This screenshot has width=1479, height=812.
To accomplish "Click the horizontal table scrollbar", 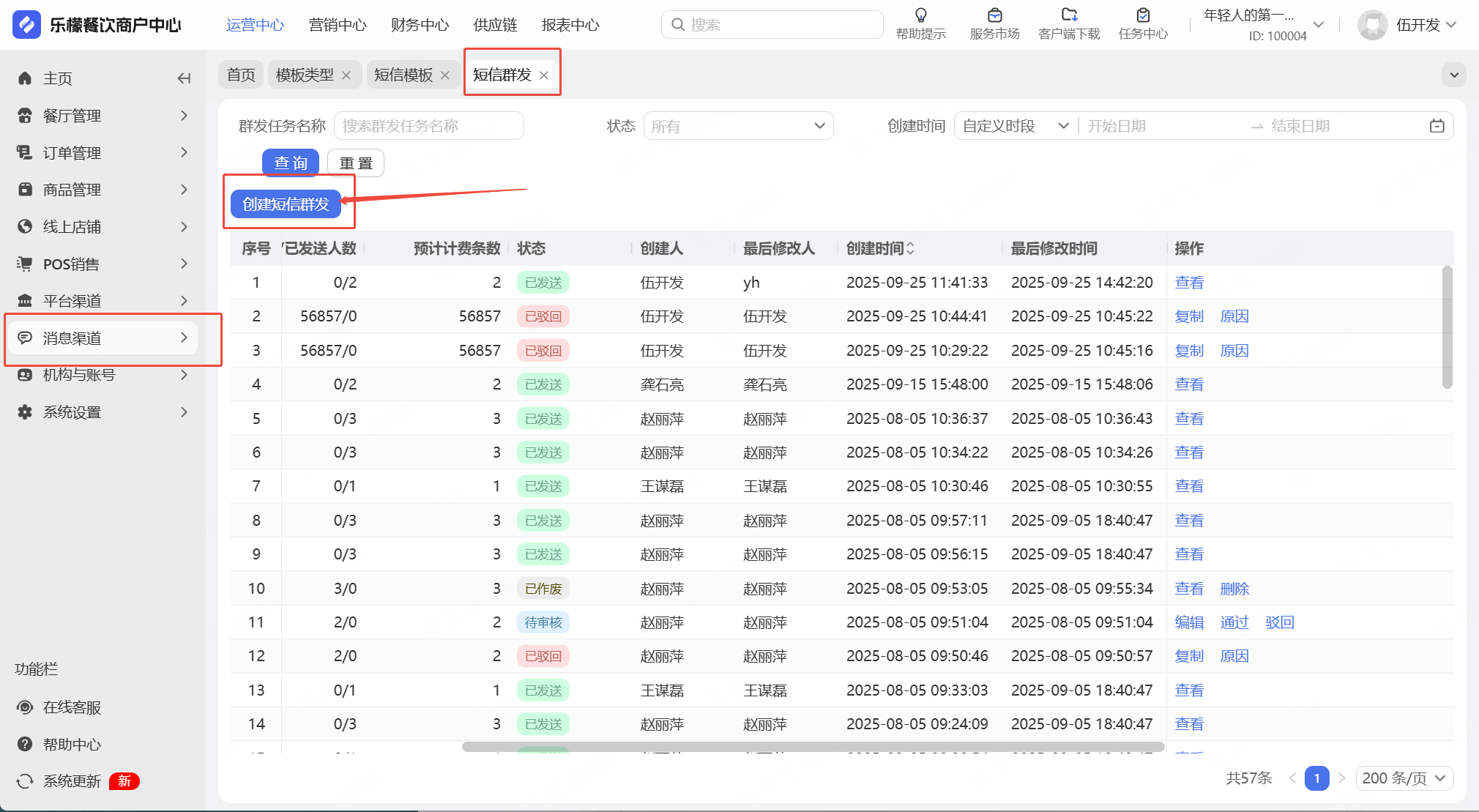I will [x=813, y=747].
